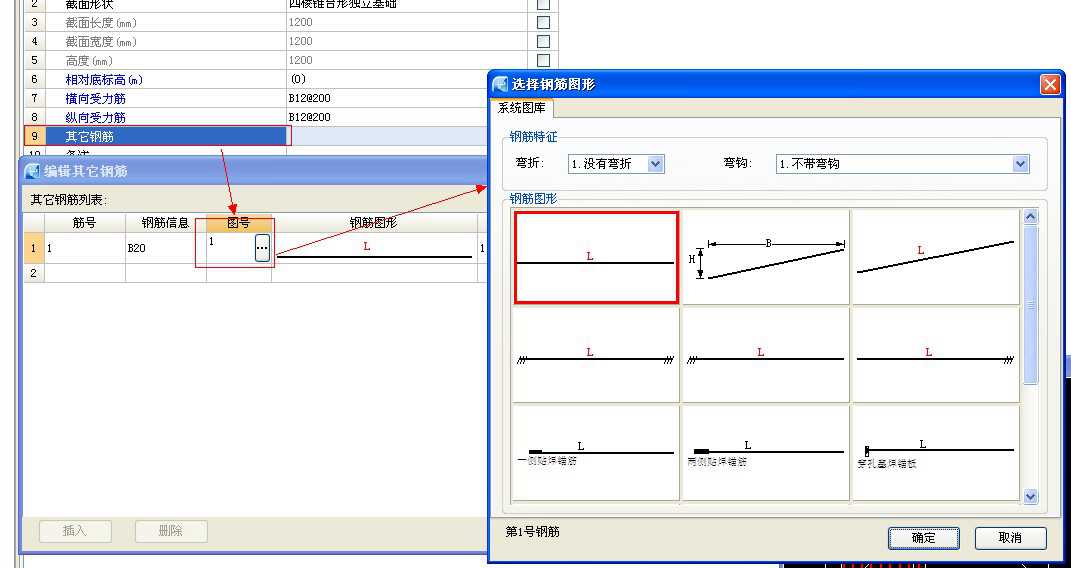Click the 筋号 cell containing 1
1071x568 pixels.
point(85,248)
